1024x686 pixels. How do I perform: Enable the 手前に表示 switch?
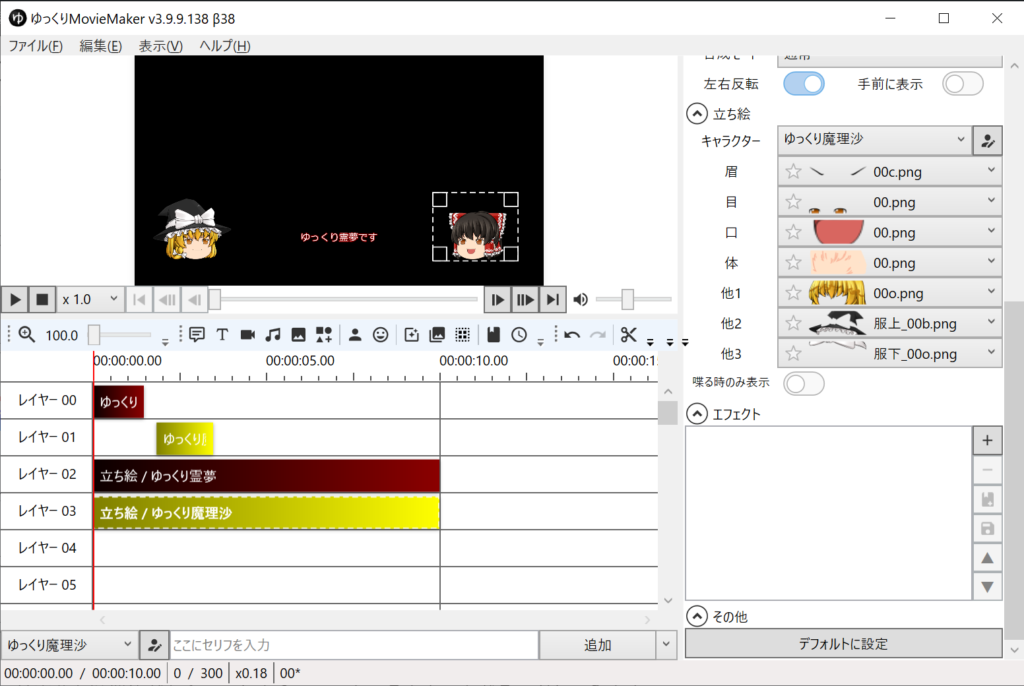[963, 84]
